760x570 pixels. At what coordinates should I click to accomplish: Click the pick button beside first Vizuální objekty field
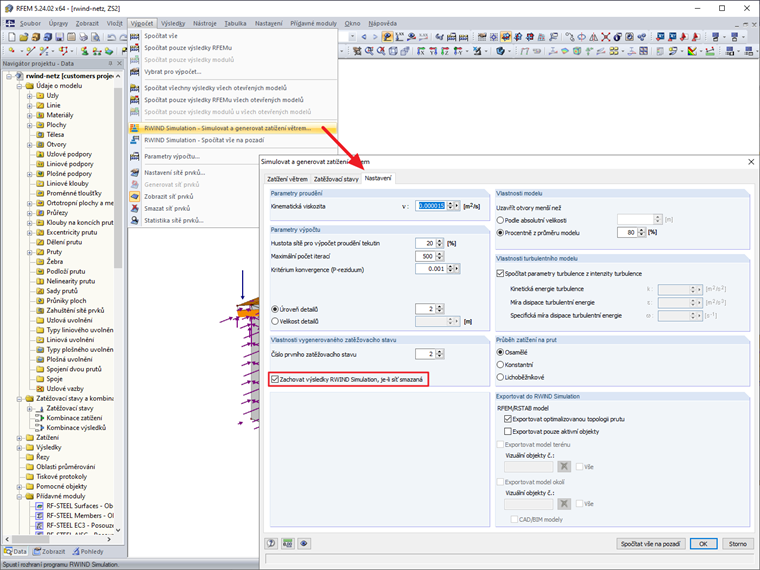point(564,467)
